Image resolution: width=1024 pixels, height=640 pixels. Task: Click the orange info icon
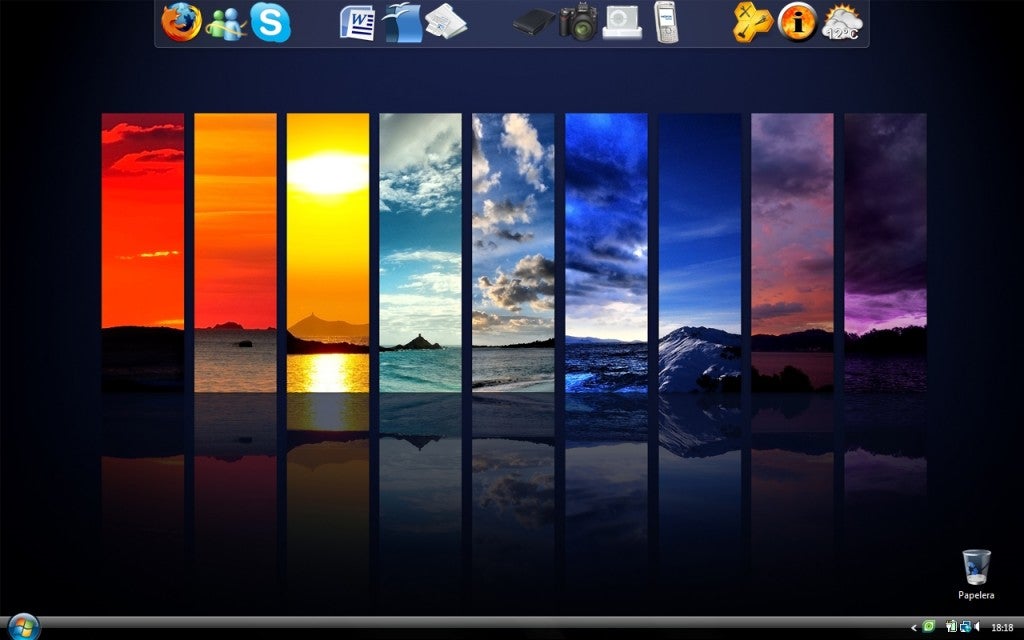click(797, 22)
